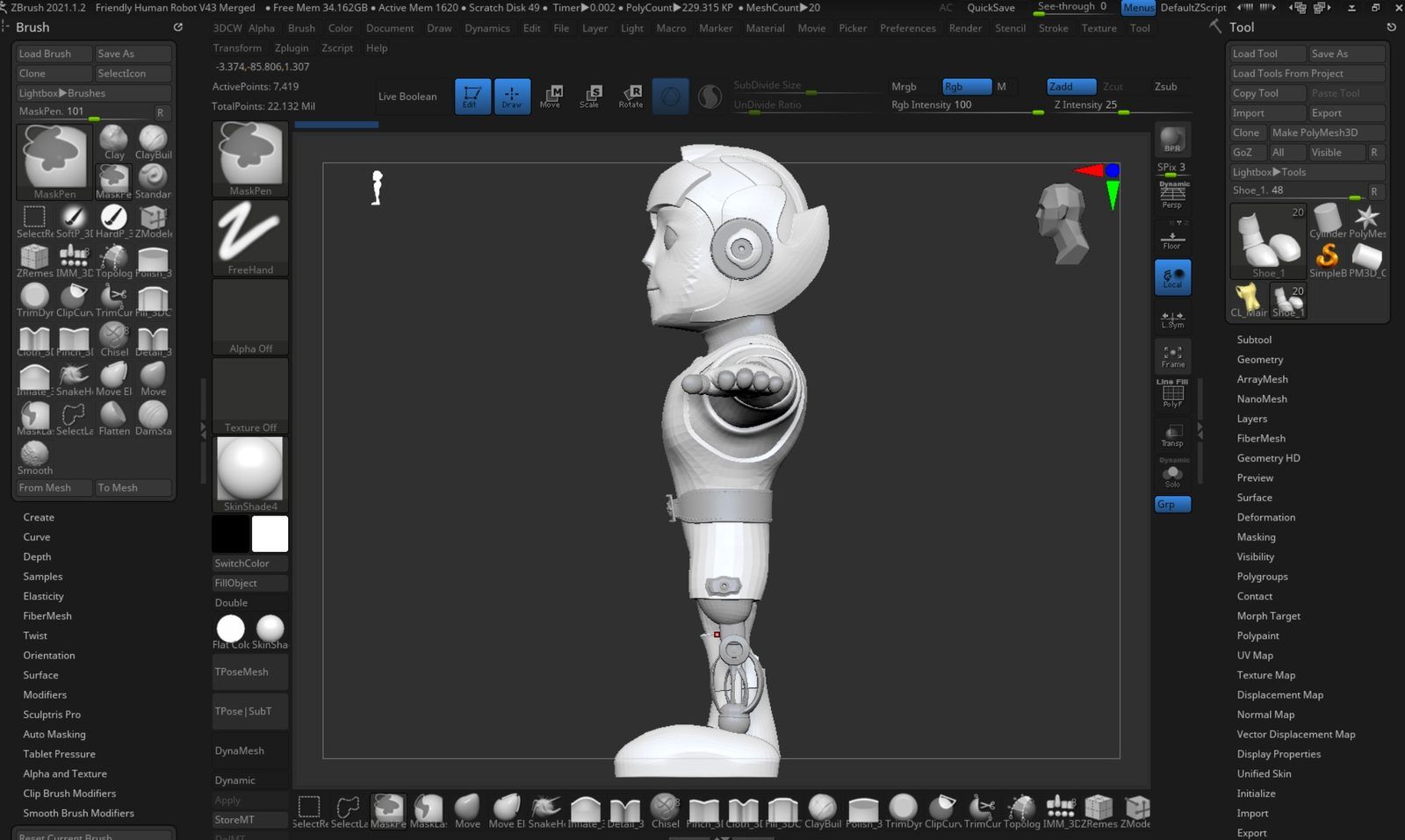Click the Frame mesh icon
This screenshot has height=840, width=1405.
pyautogui.click(x=1172, y=355)
